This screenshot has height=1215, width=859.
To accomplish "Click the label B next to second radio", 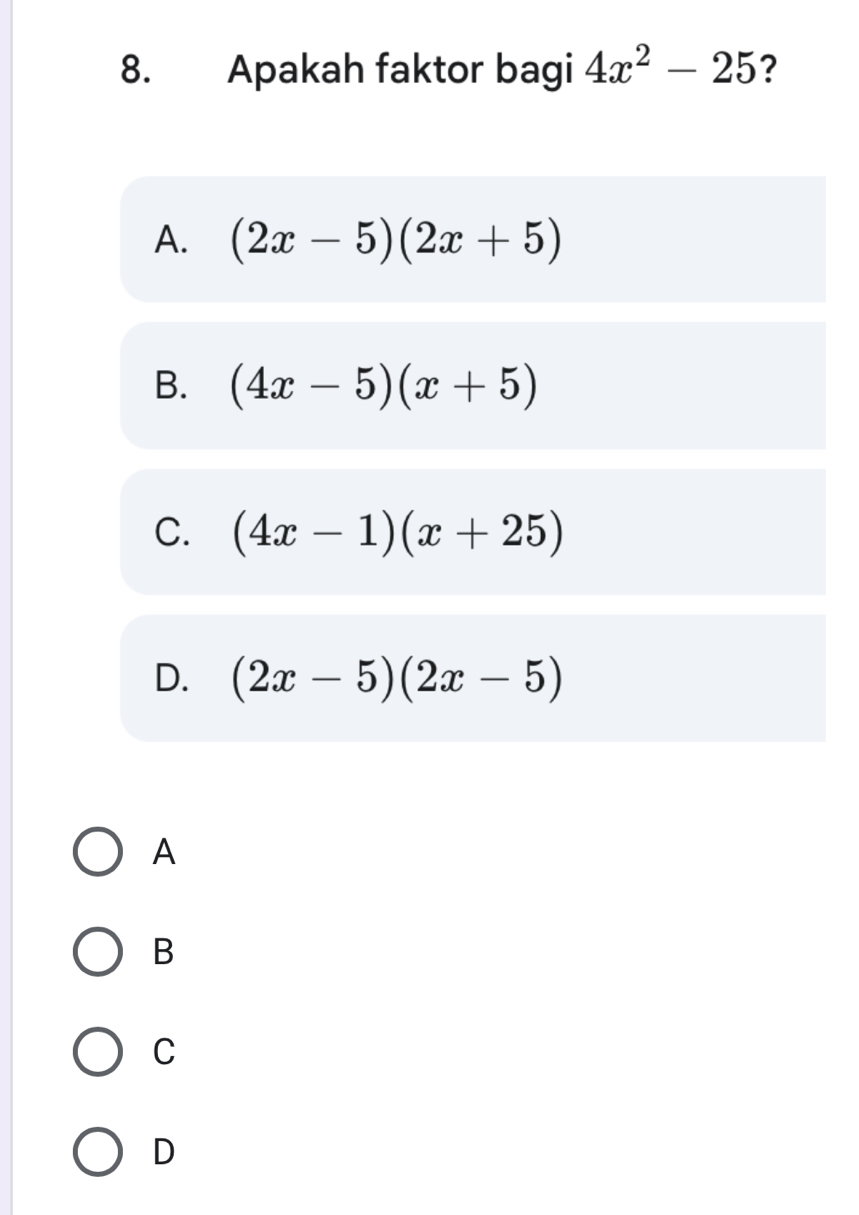I will (163, 953).
